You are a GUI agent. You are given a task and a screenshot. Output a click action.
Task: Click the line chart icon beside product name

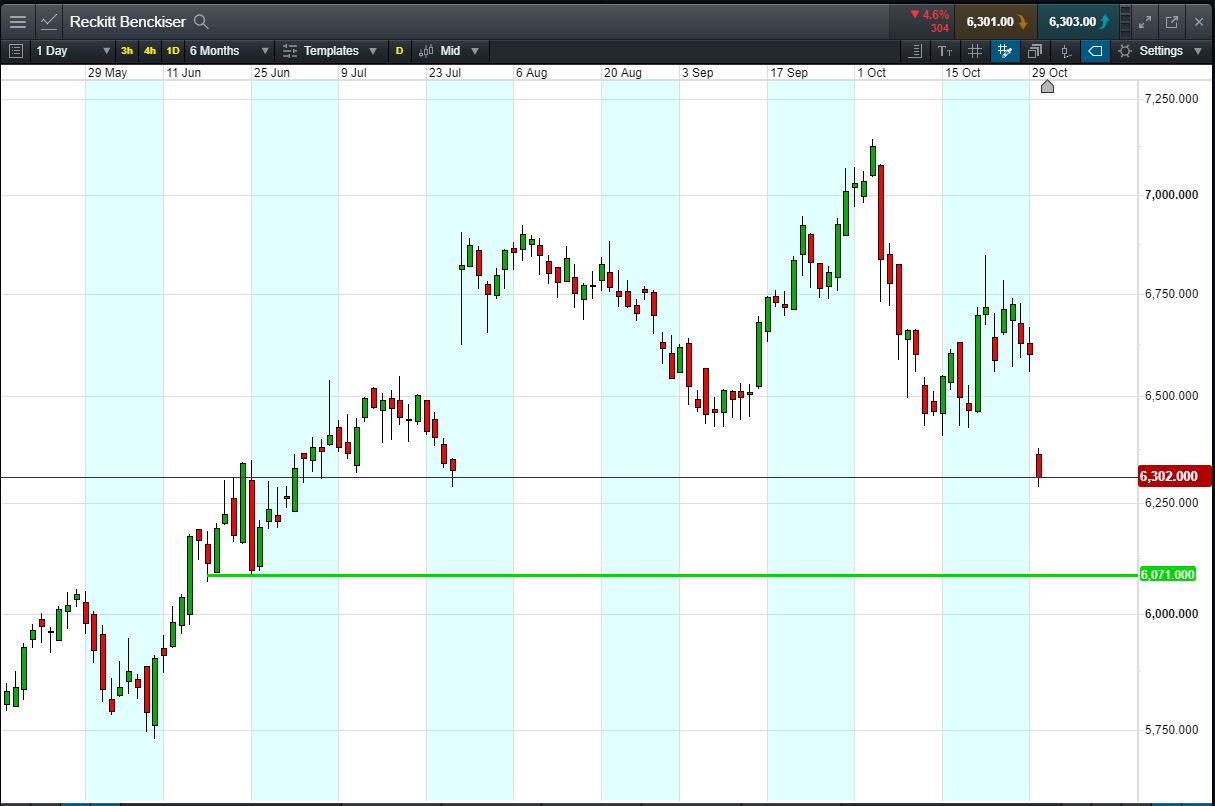49,21
